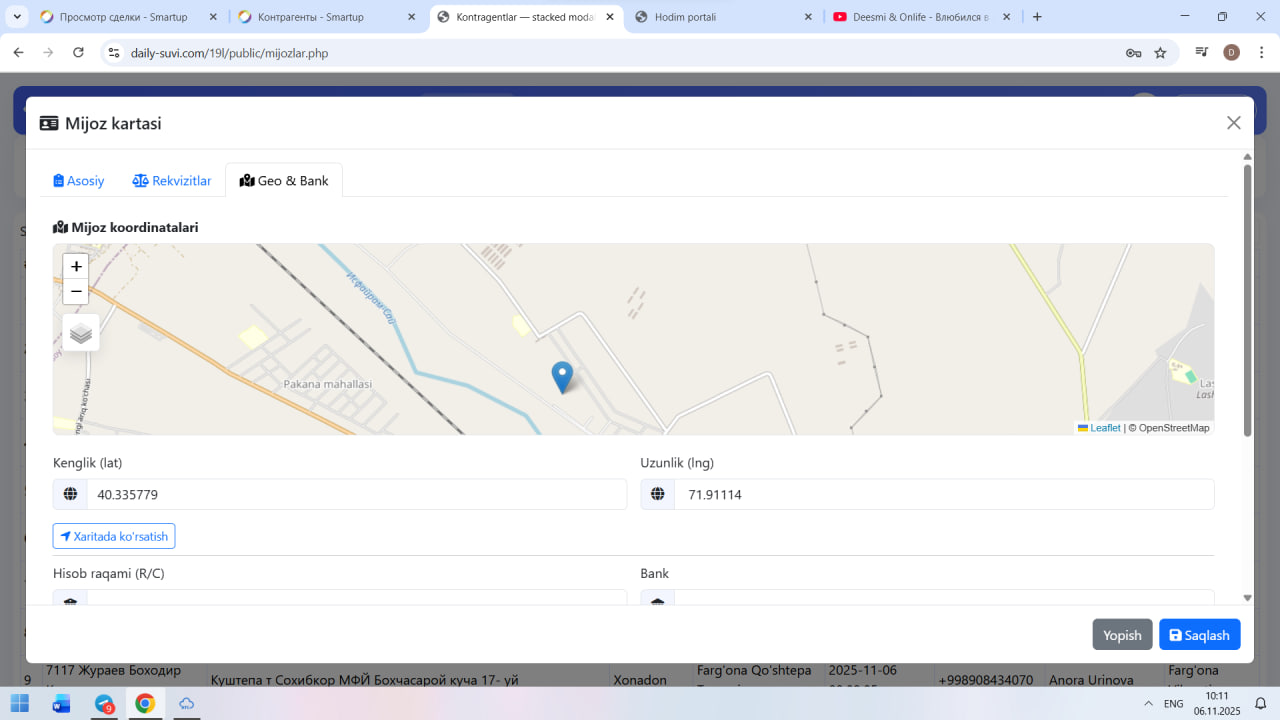
Task: Open the Windows notification bell
Action: pos(1262,703)
